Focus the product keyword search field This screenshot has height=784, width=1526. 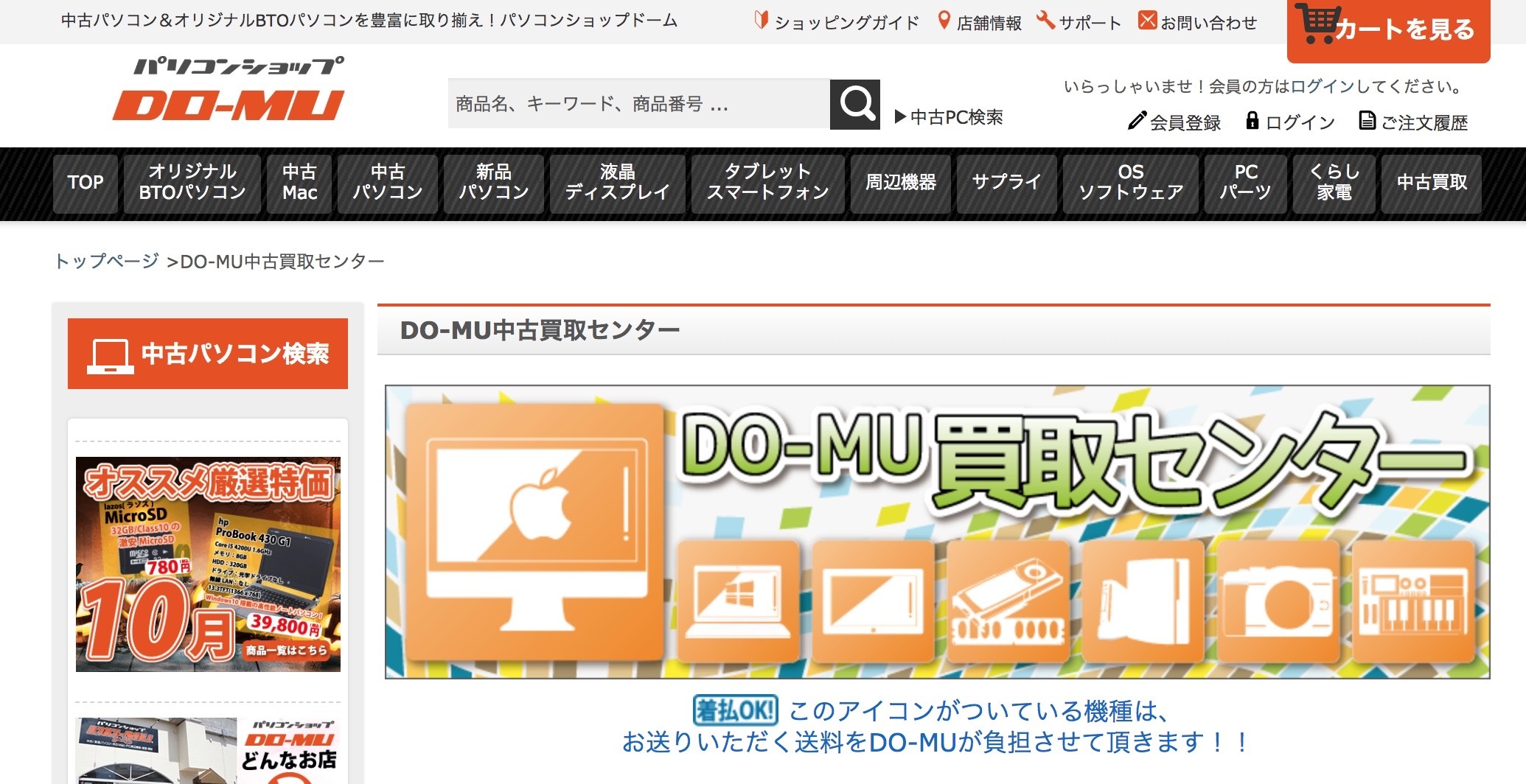coord(638,104)
